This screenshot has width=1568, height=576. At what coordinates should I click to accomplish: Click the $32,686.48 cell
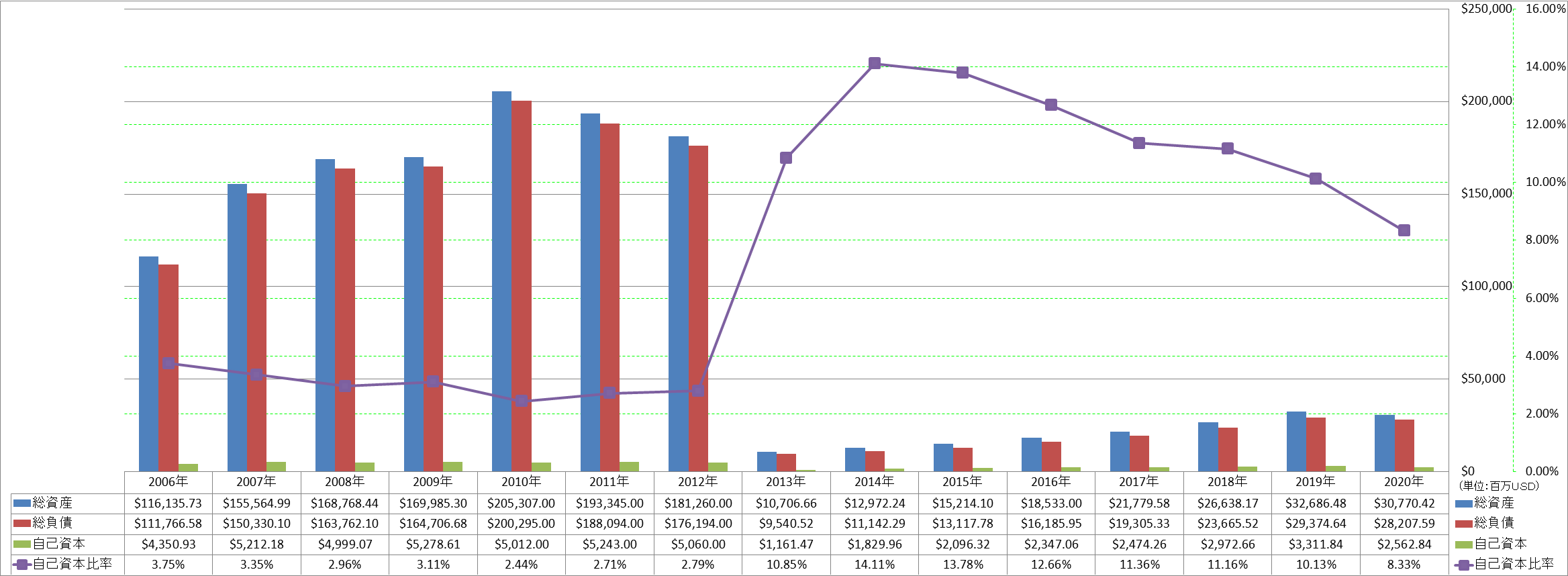[x=1316, y=503]
